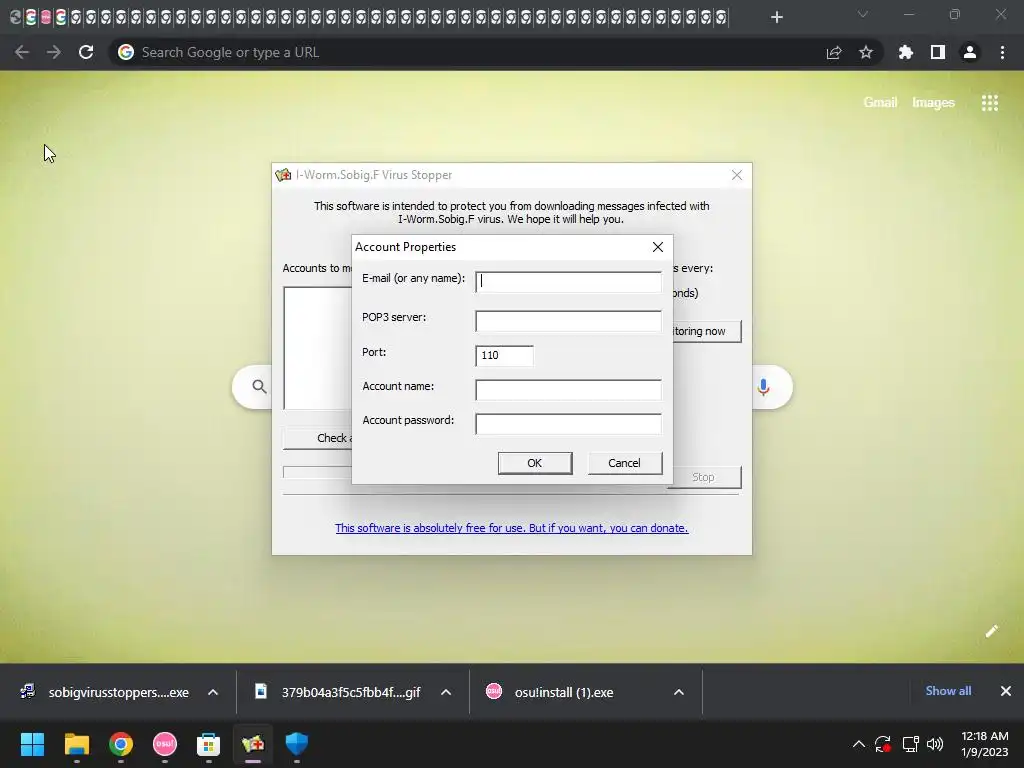Viewport: 1024px width, 768px height.
Task: Select the first Chrome tab
Action: (16, 17)
